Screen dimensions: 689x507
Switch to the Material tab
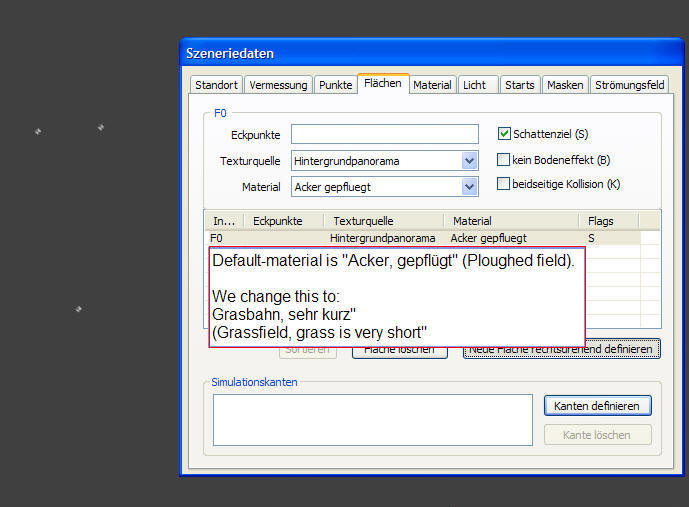pyautogui.click(x=432, y=85)
